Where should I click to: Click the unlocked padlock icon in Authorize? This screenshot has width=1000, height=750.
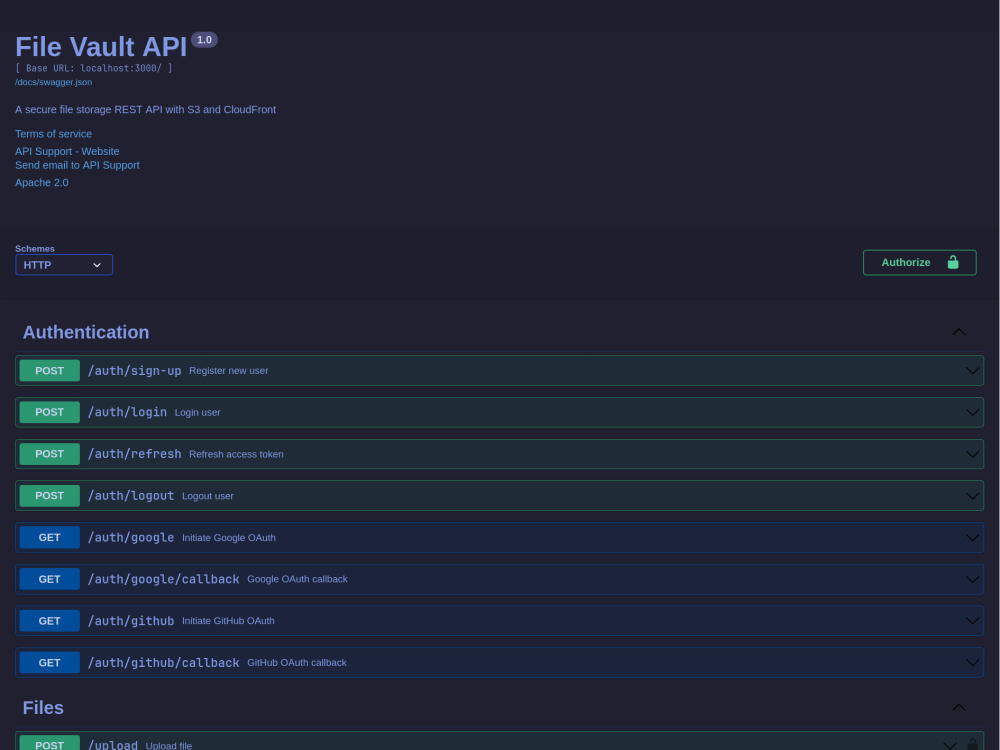pyautogui.click(x=953, y=262)
